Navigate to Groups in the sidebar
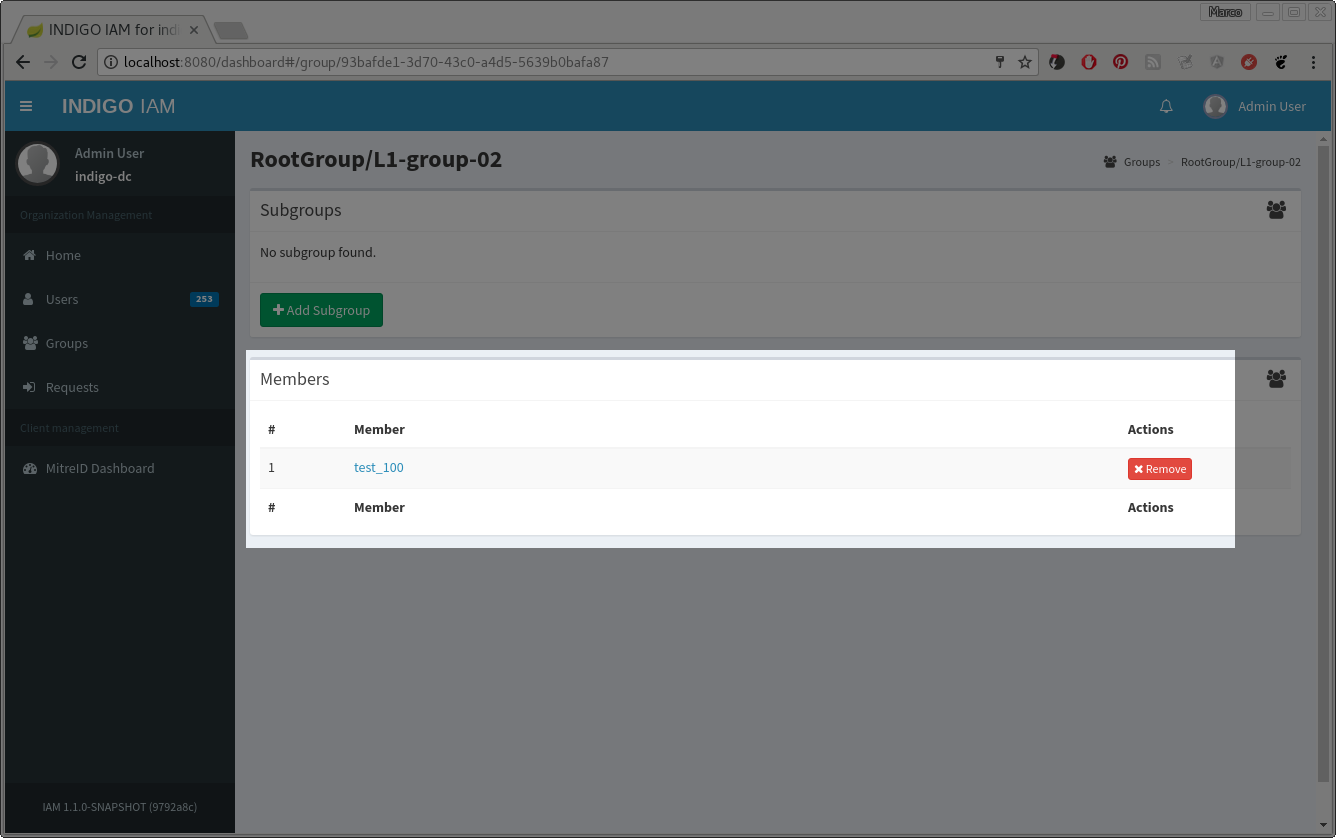 [x=67, y=343]
